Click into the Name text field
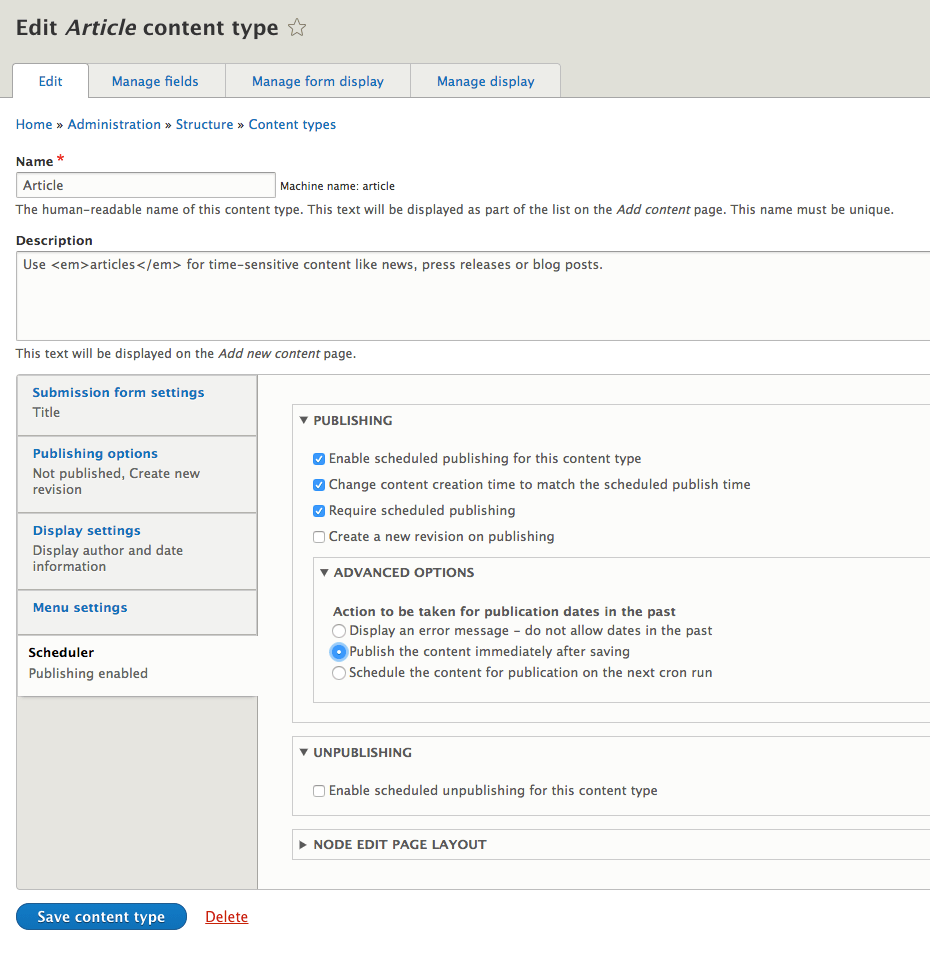This screenshot has width=930, height=959. (146, 185)
